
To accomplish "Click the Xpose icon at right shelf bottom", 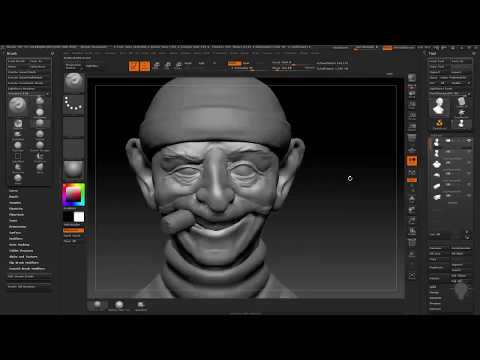I will pos(412,276).
